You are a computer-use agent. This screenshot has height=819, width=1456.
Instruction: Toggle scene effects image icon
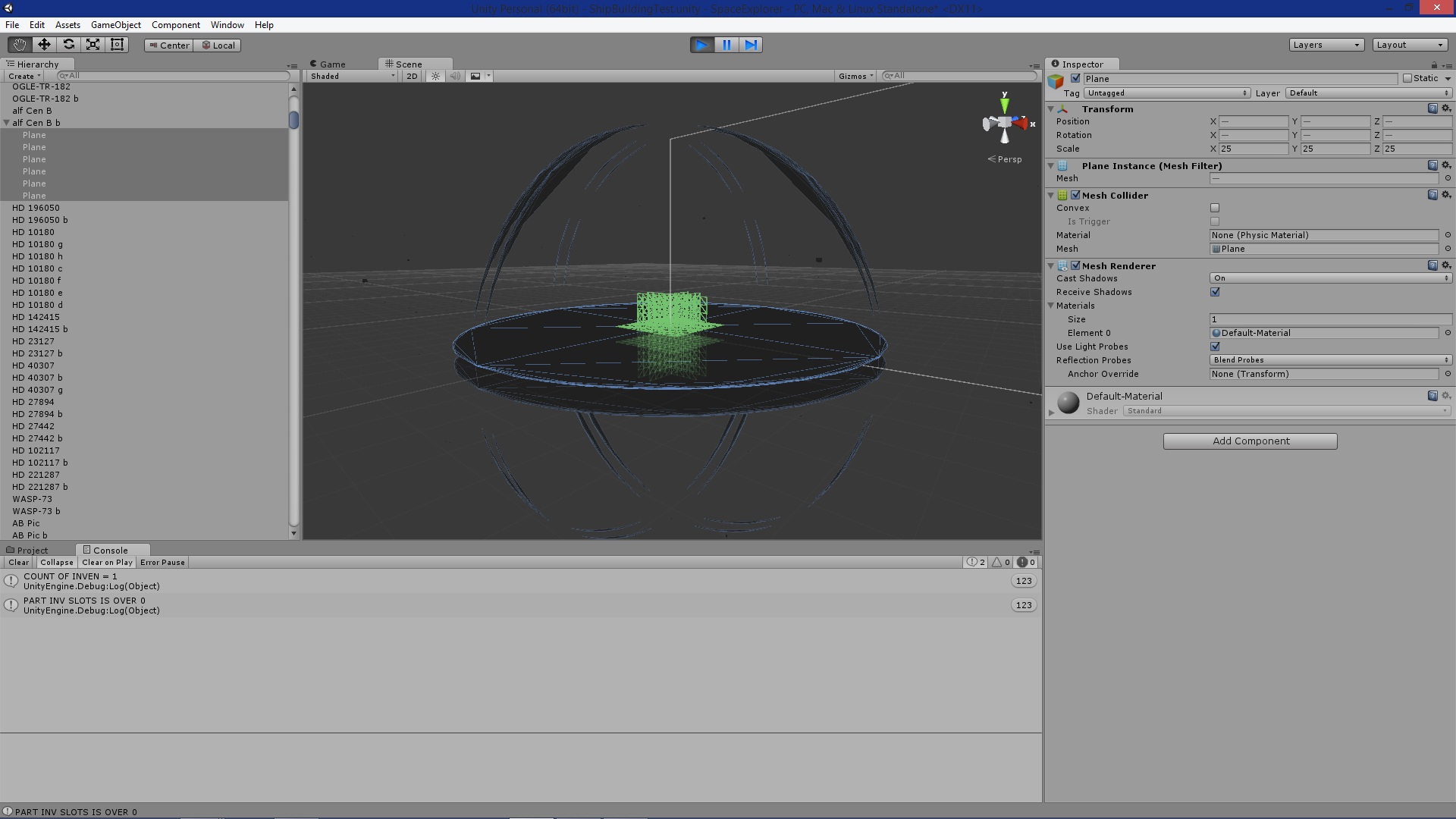coord(475,76)
